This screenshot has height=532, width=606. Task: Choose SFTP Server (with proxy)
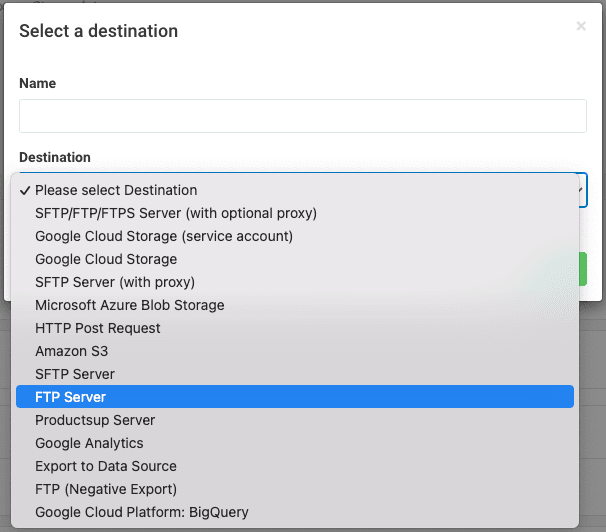click(x=115, y=282)
